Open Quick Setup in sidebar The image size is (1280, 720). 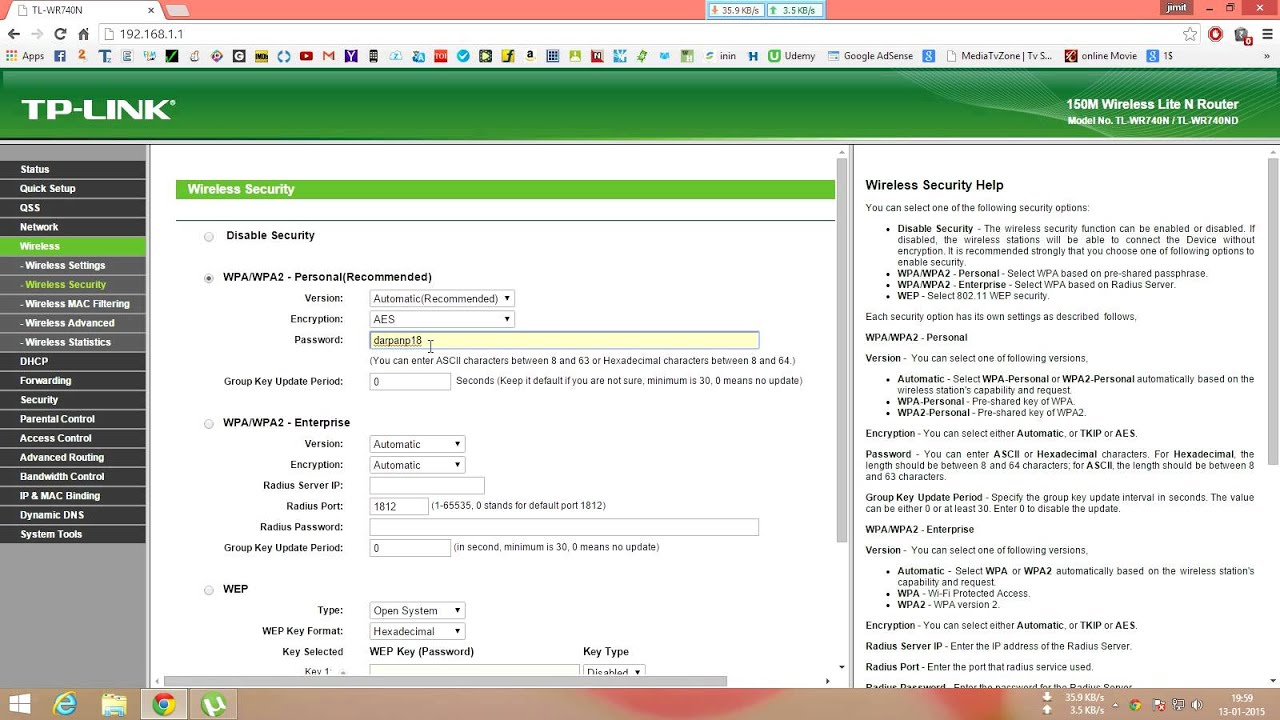tap(73, 188)
